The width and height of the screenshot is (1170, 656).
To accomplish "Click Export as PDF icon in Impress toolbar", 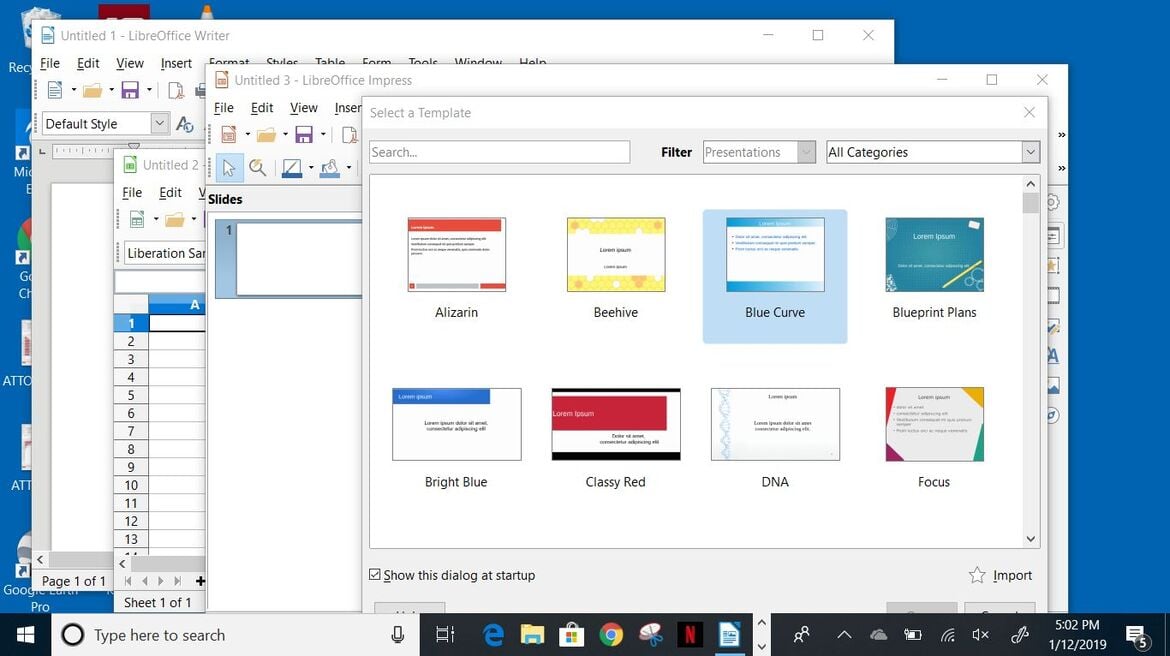I will (x=349, y=134).
